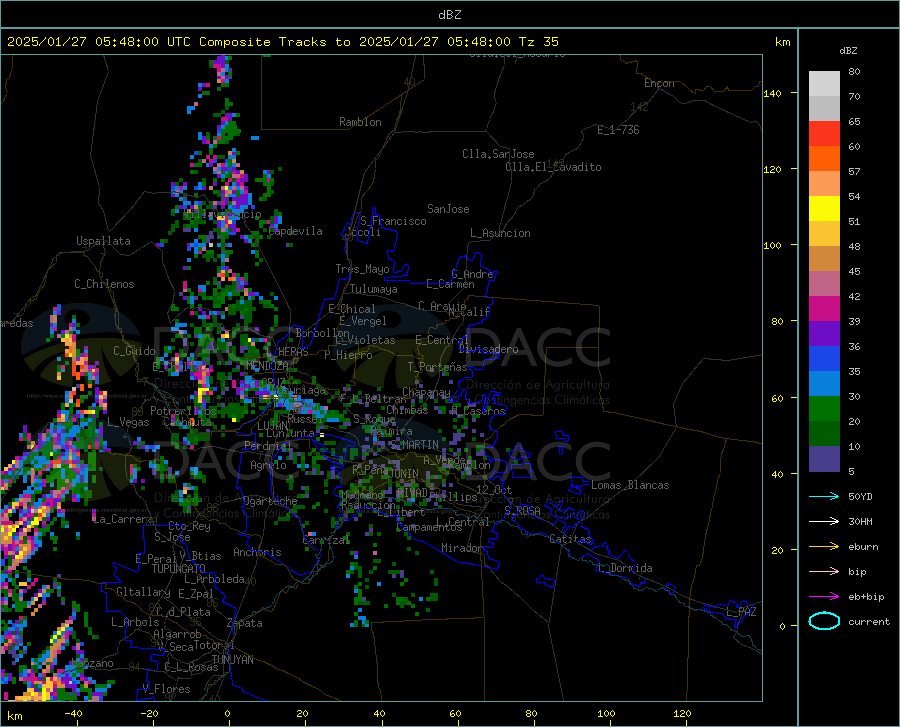Click the Divisadero place label on map
The image size is (900, 727).
[x=488, y=349]
